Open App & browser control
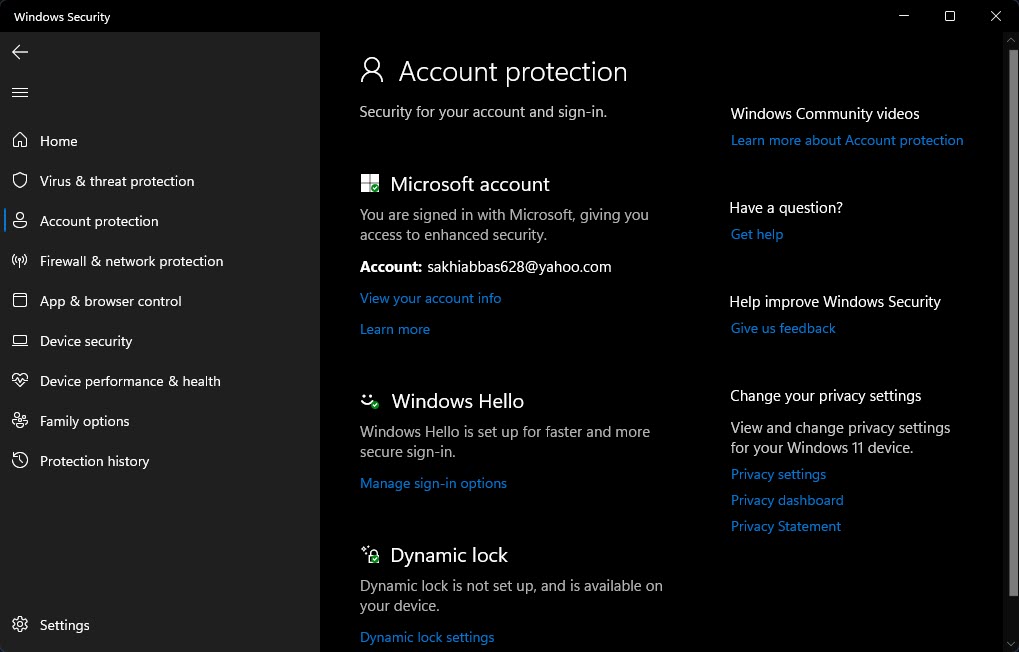The image size is (1019, 652). [110, 302]
